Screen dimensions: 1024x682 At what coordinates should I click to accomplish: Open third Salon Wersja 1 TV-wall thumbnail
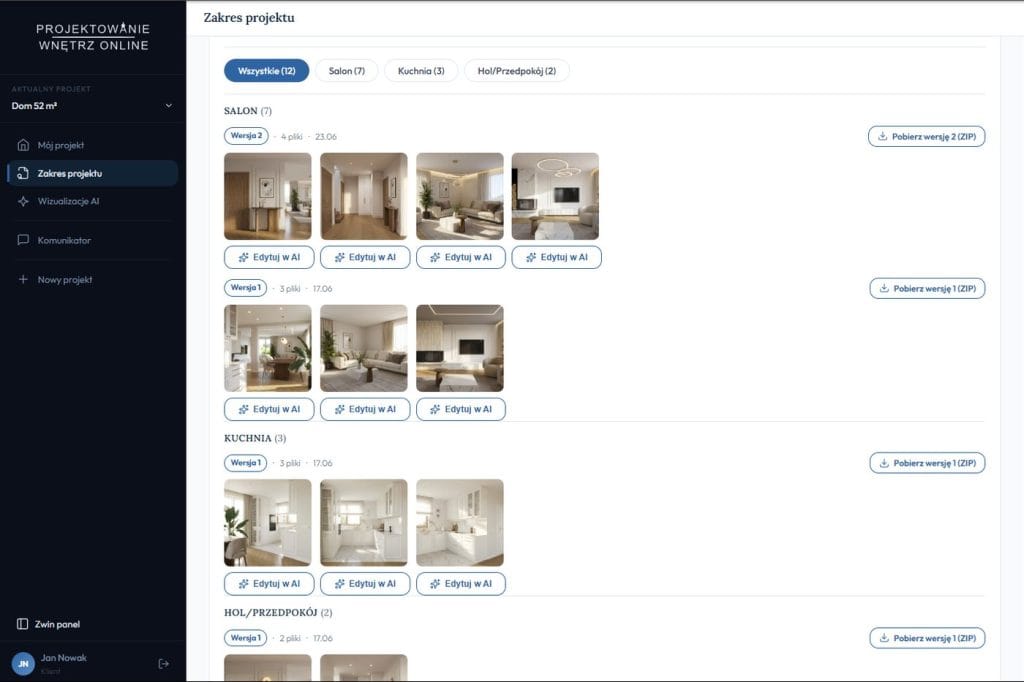pyautogui.click(x=460, y=348)
